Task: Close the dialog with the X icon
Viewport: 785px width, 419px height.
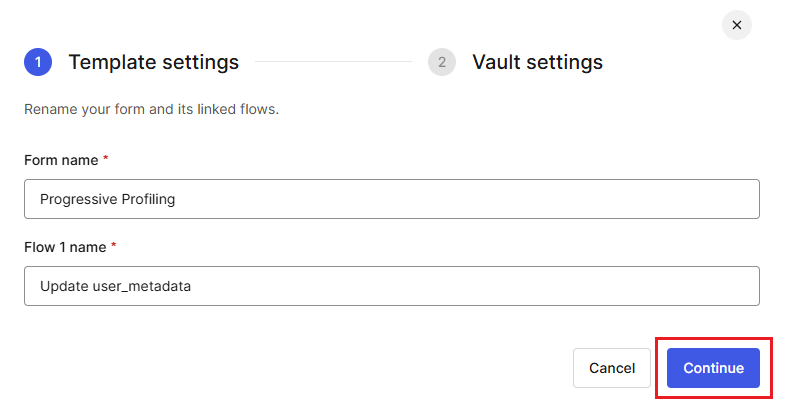Action: (736, 25)
